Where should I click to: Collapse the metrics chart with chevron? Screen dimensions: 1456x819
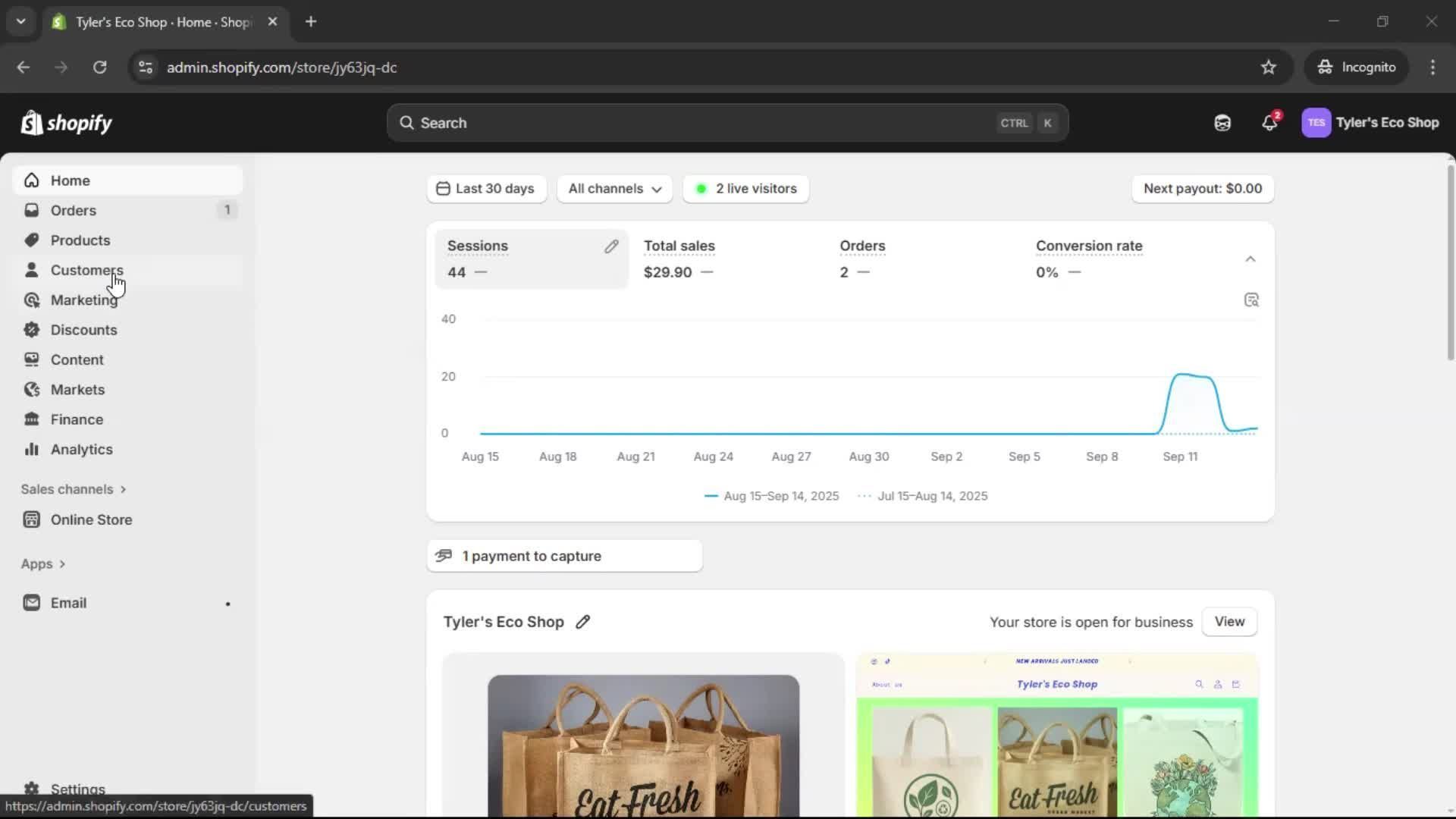pos(1250,259)
